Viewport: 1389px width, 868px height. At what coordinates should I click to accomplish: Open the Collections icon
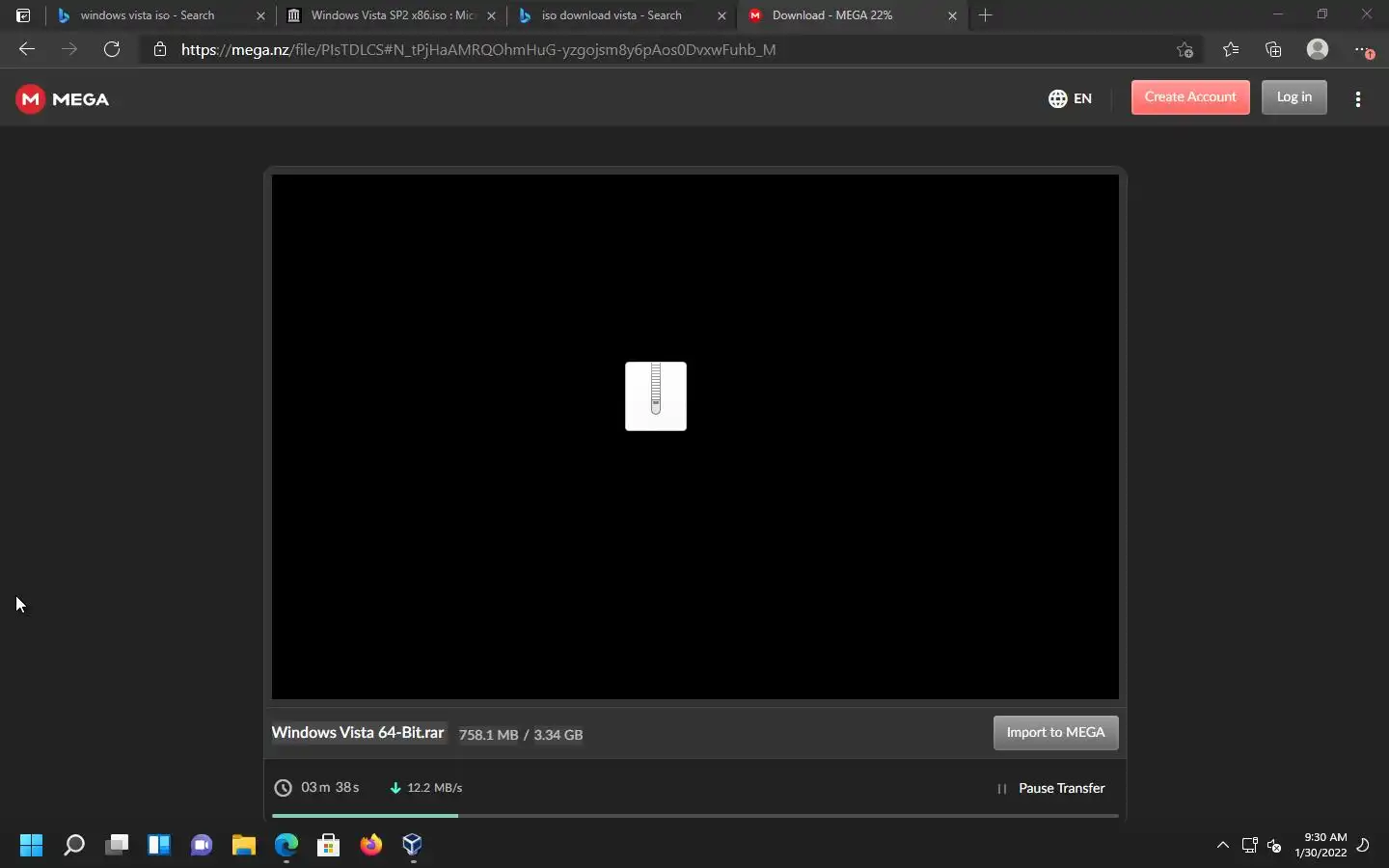(x=1273, y=50)
